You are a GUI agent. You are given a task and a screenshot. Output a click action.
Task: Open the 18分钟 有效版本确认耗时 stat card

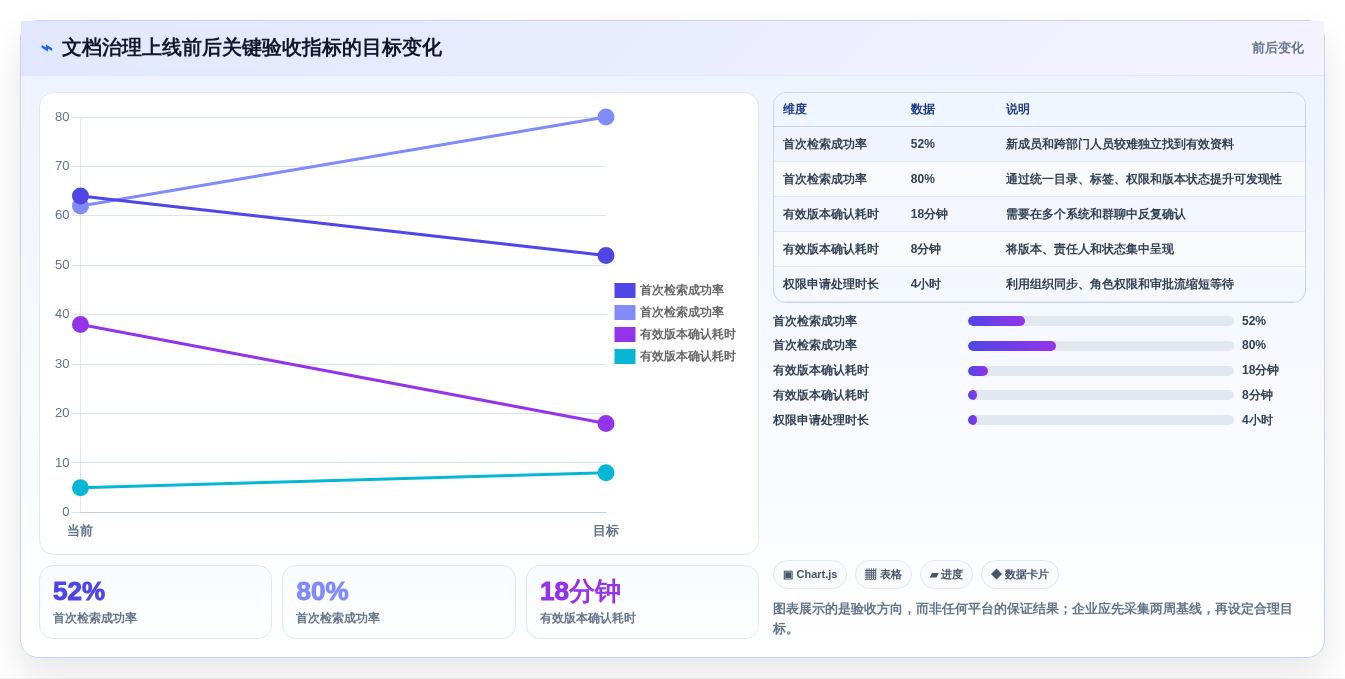point(642,602)
